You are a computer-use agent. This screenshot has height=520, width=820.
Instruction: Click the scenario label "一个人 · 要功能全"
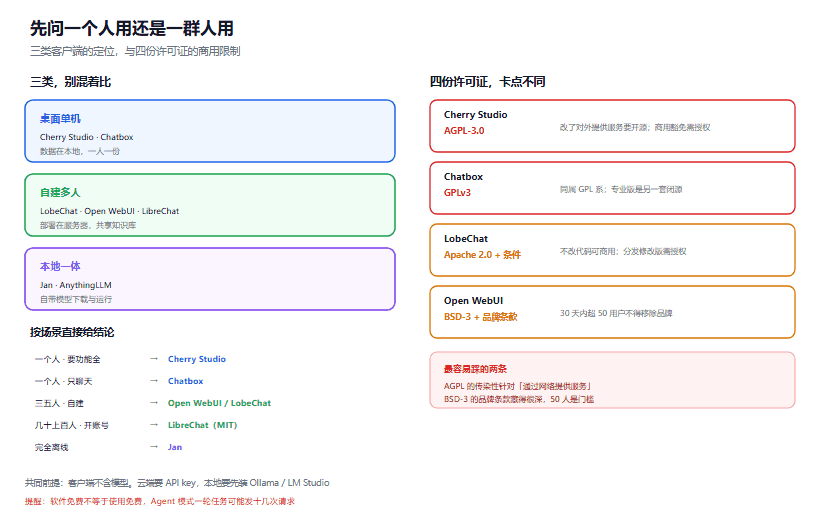point(67,359)
